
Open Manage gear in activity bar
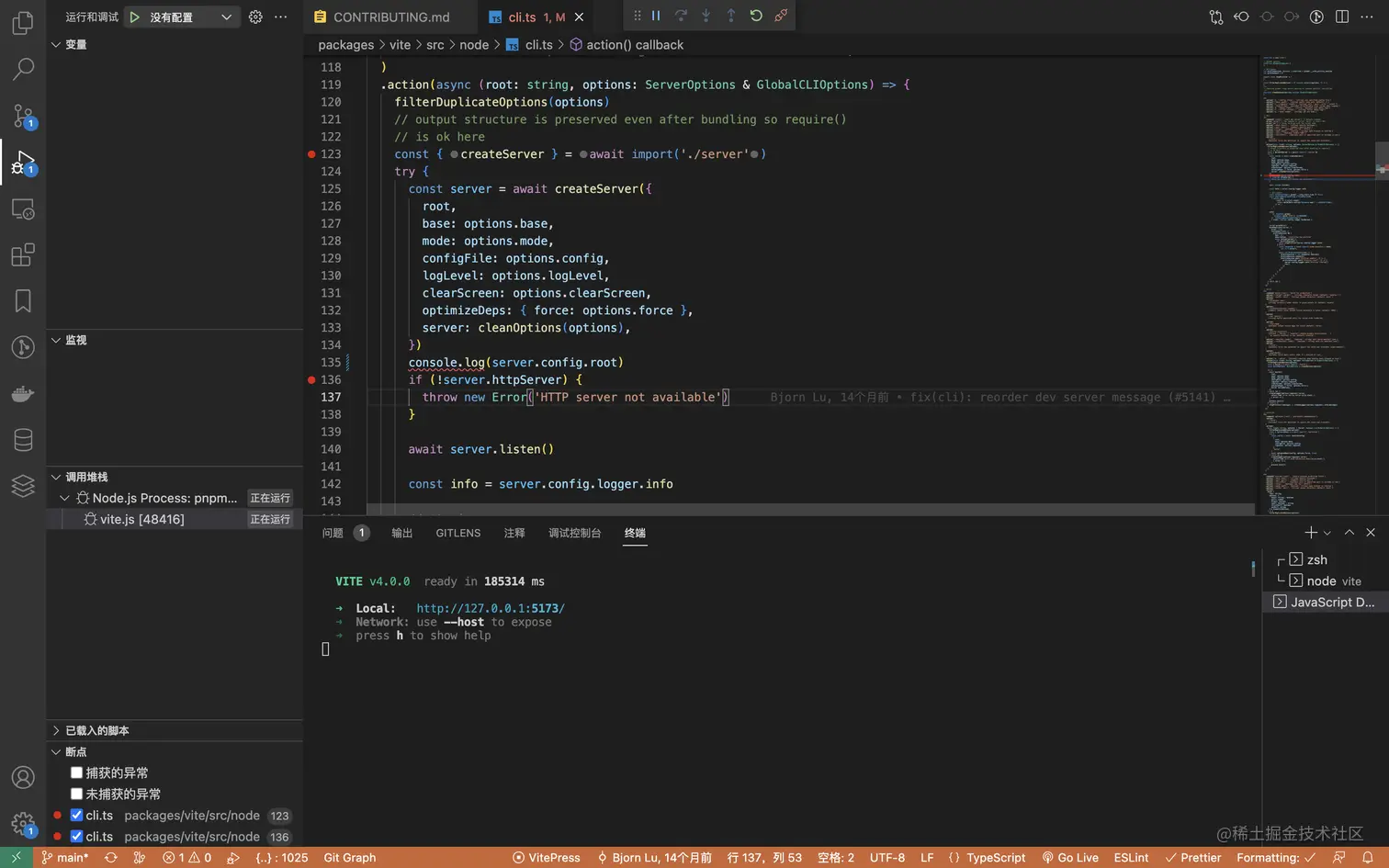click(23, 824)
